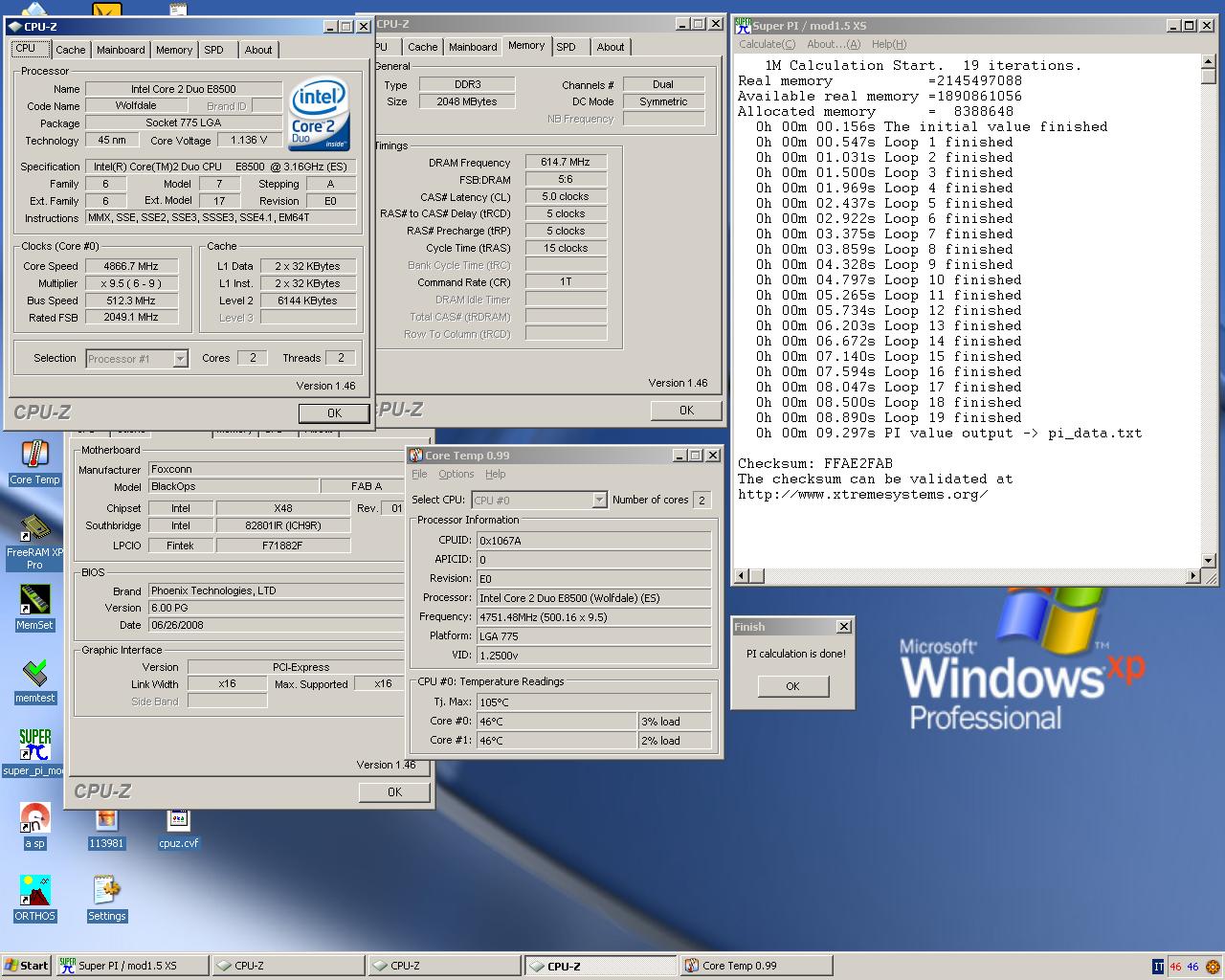
Task: Open the Processor #1 selection dropdown
Action: point(180,359)
